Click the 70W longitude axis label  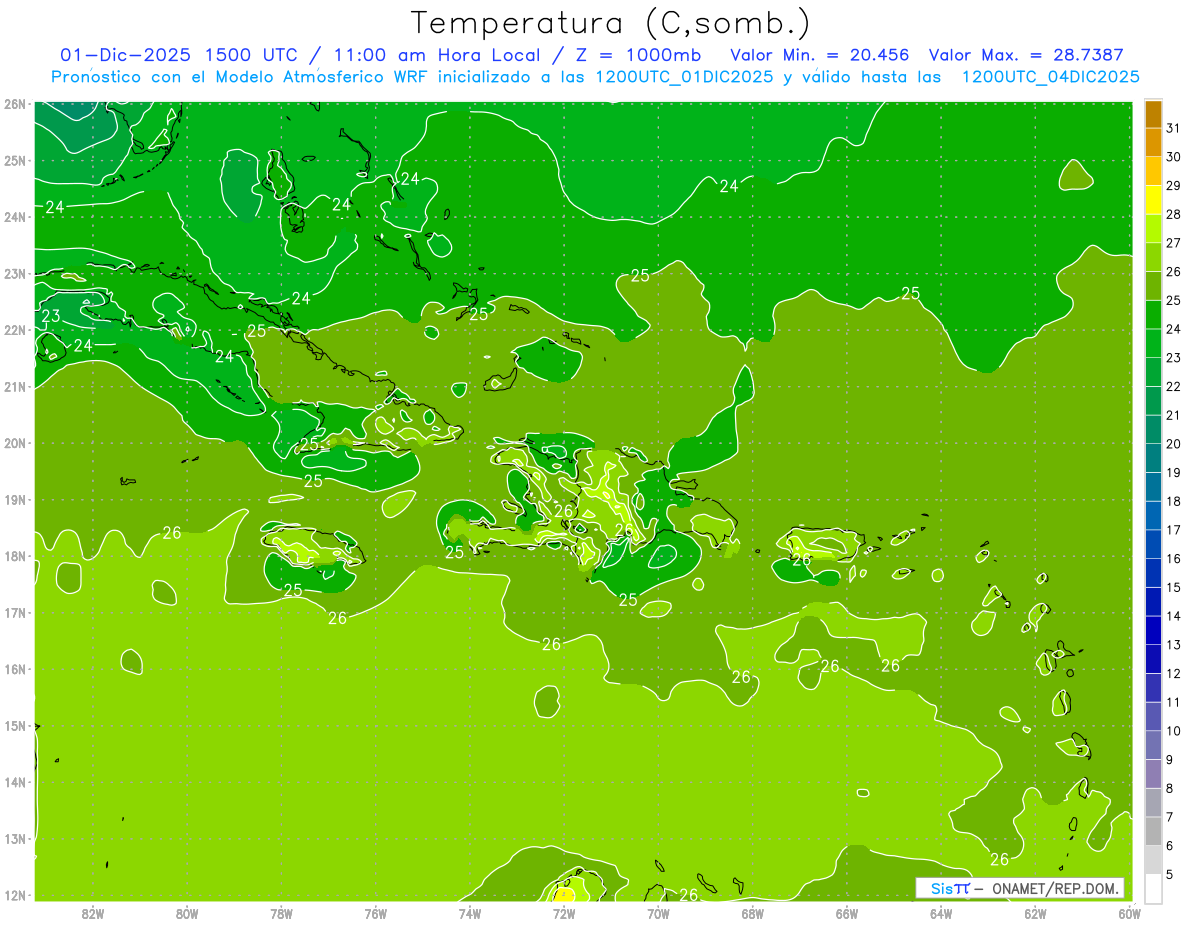tap(658, 913)
